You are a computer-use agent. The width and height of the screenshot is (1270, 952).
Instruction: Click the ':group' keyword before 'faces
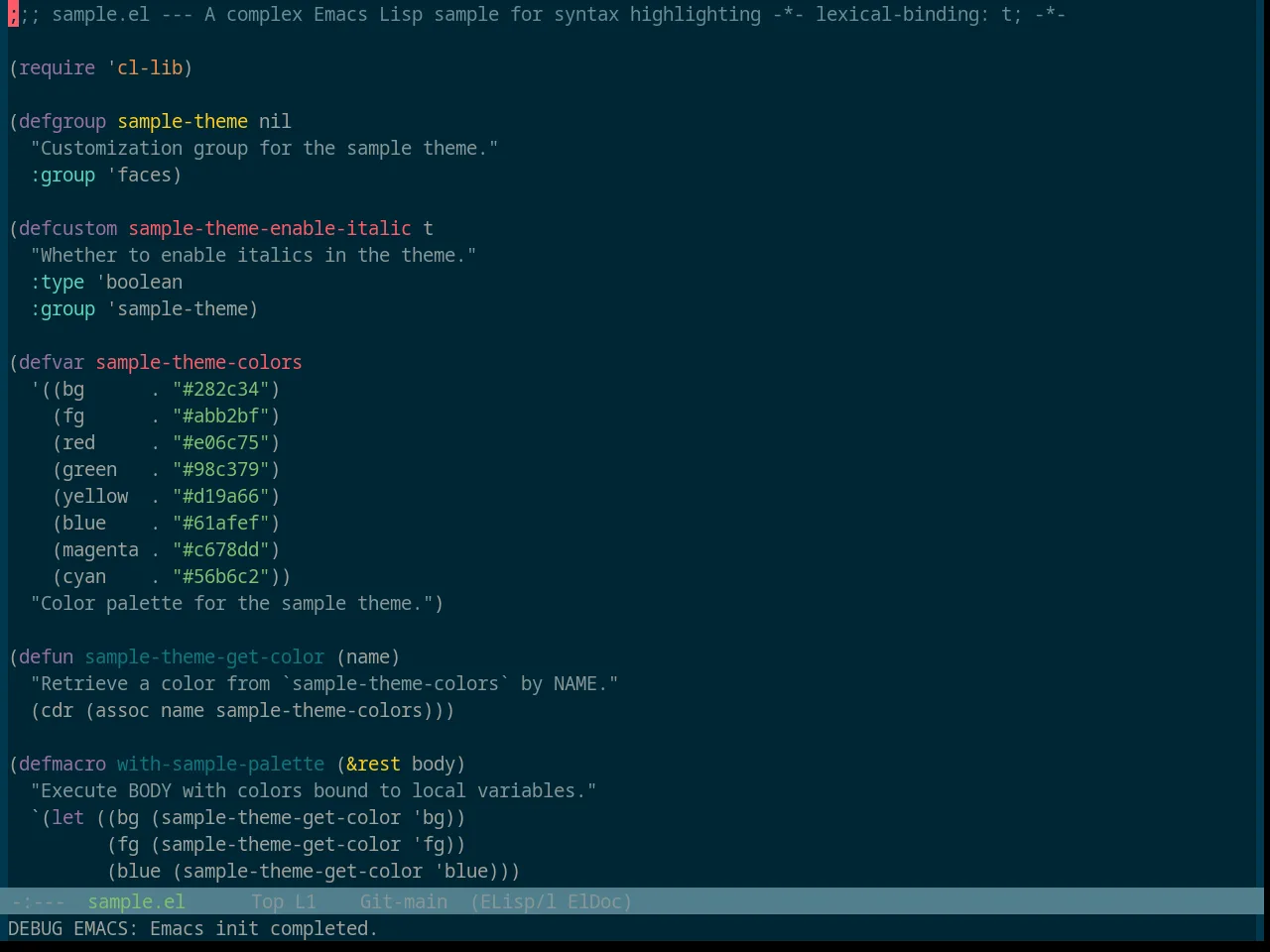click(x=63, y=175)
